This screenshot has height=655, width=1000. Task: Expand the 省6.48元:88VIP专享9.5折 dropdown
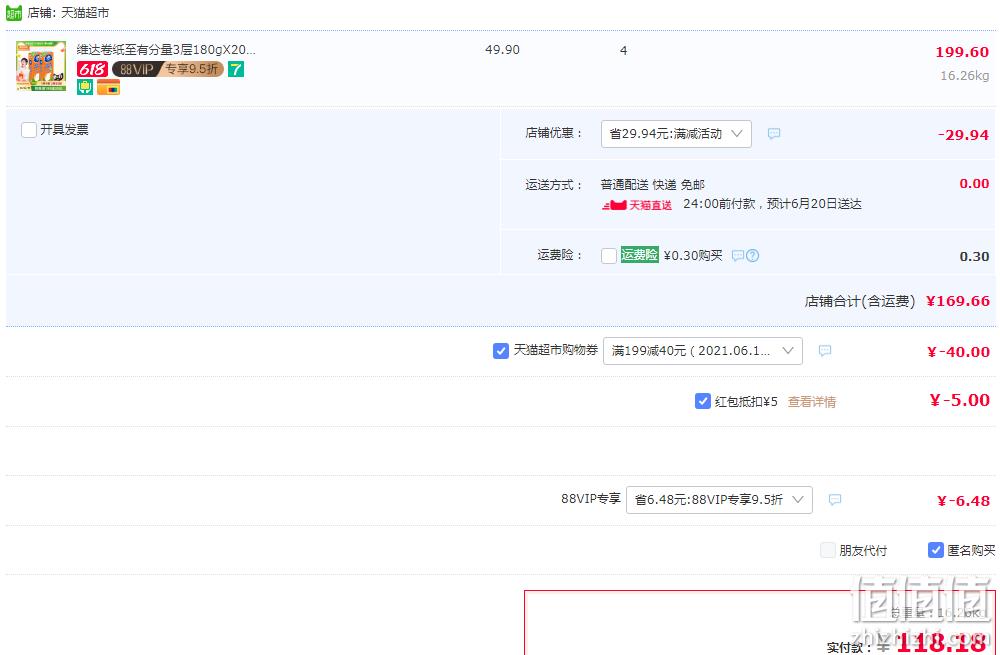point(719,500)
